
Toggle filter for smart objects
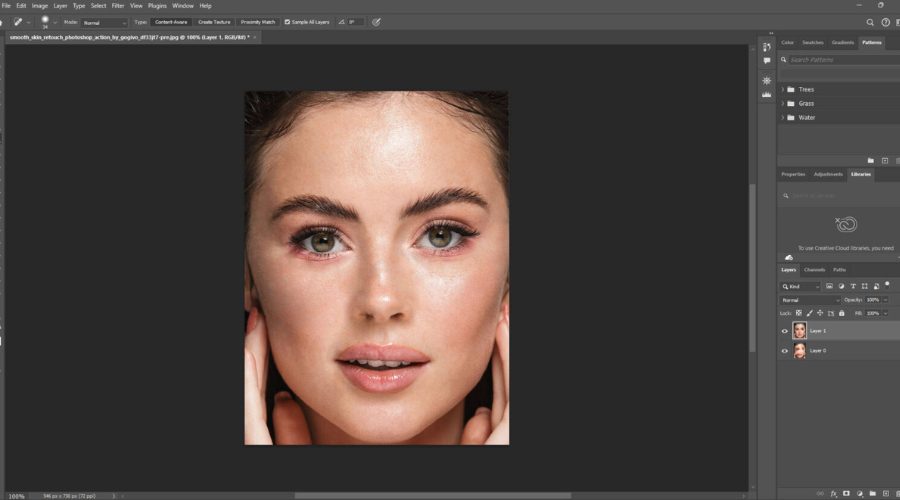[876, 286]
